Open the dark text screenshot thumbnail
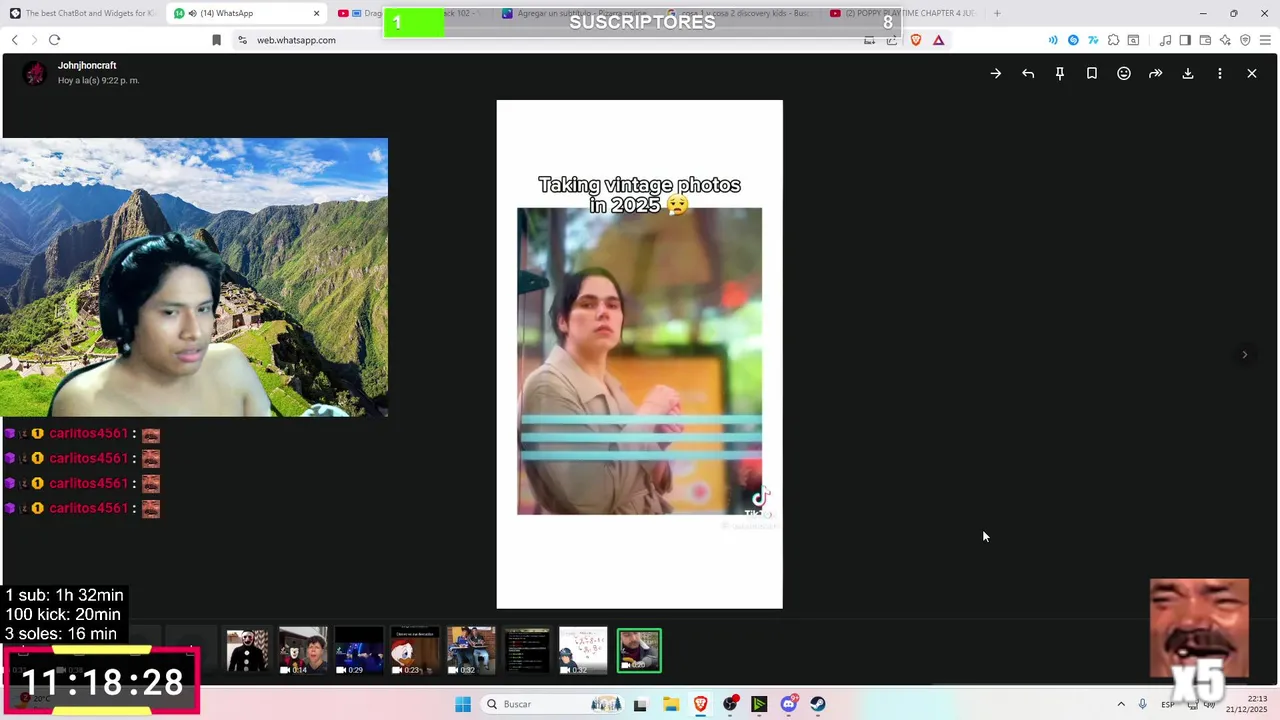The height and width of the screenshot is (720, 1280). coord(527,651)
